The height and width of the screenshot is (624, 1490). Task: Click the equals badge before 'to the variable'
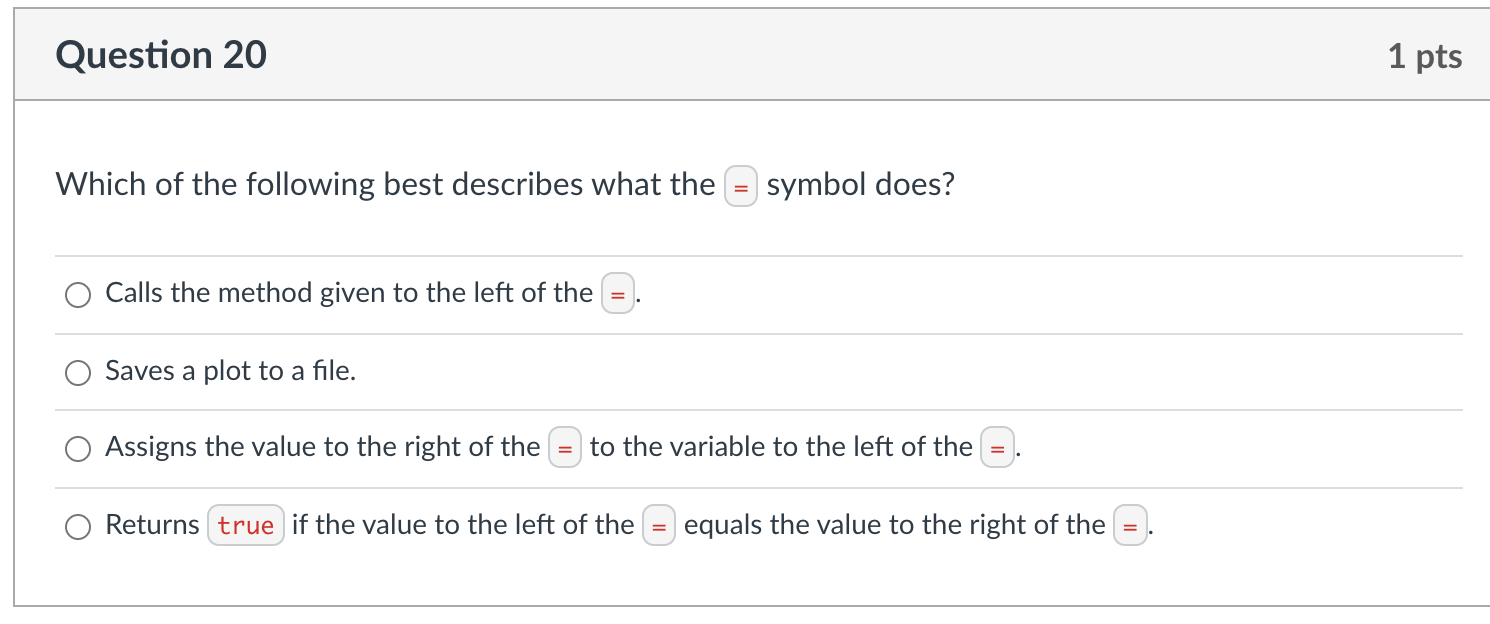(565, 449)
